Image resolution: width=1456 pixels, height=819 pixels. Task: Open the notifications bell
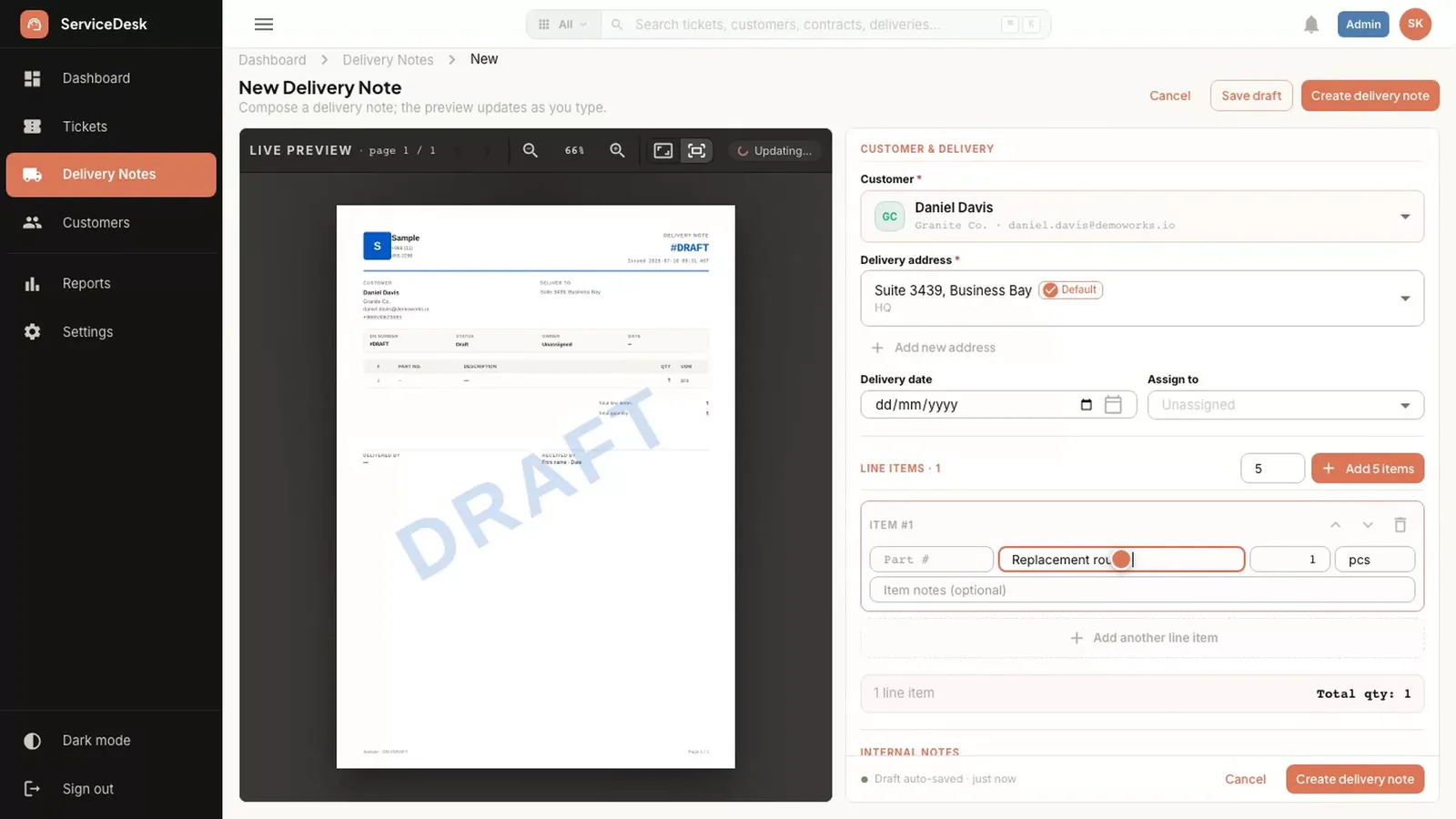(1310, 25)
